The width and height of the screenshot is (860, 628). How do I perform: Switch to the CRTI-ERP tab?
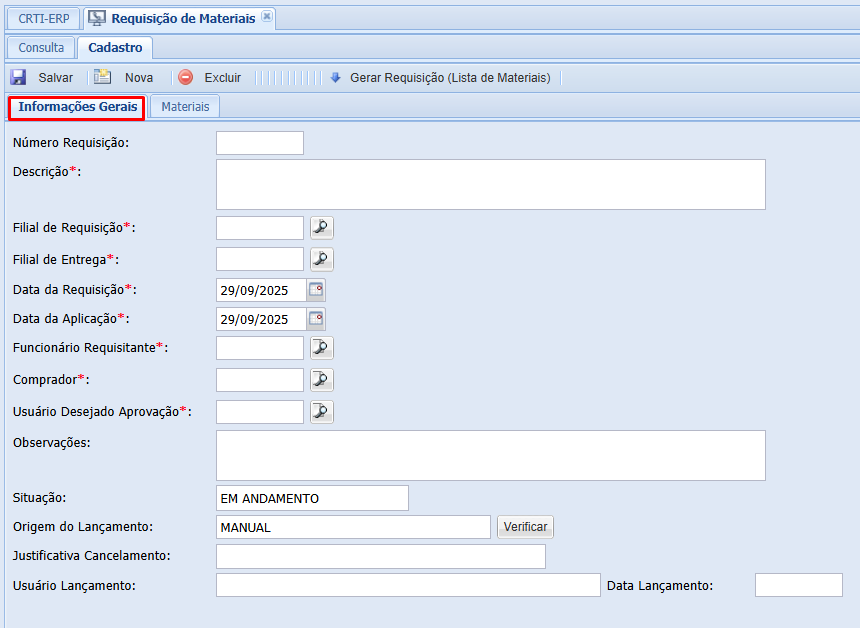[x=44, y=19]
